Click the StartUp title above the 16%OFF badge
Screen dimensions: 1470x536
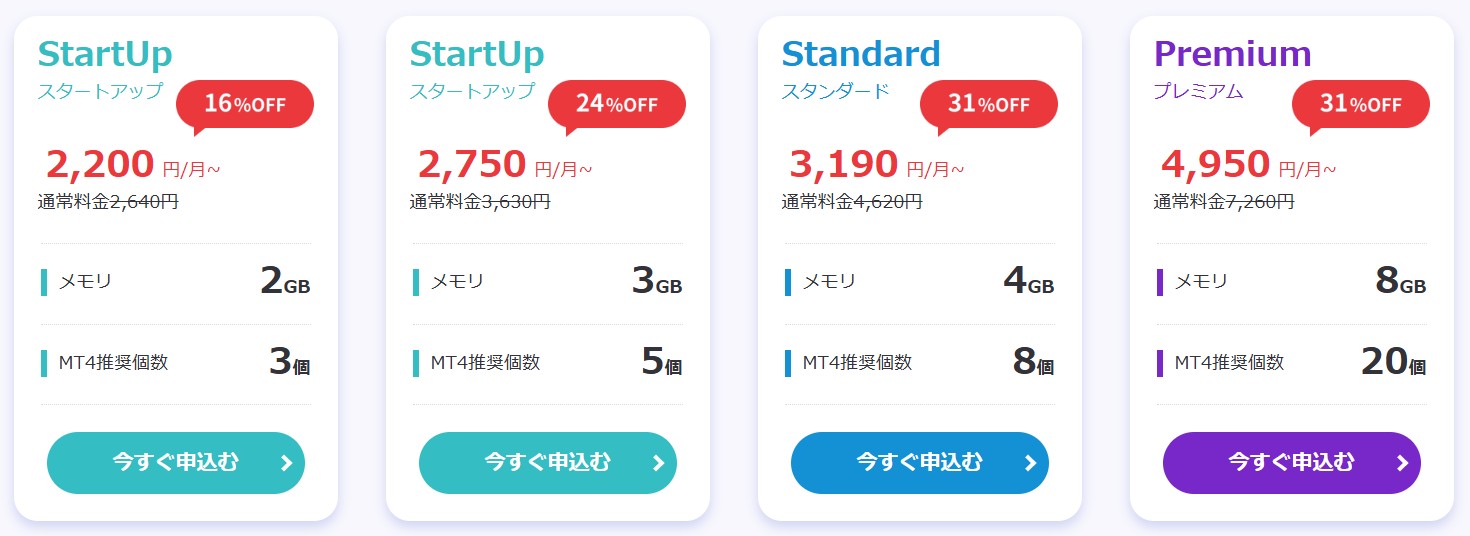(x=105, y=53)
